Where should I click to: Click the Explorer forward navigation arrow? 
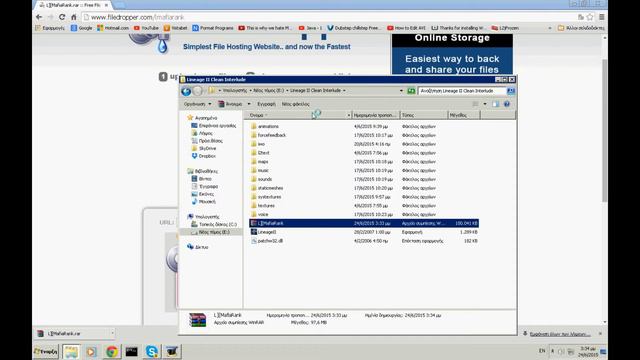(x=198, y=91)
